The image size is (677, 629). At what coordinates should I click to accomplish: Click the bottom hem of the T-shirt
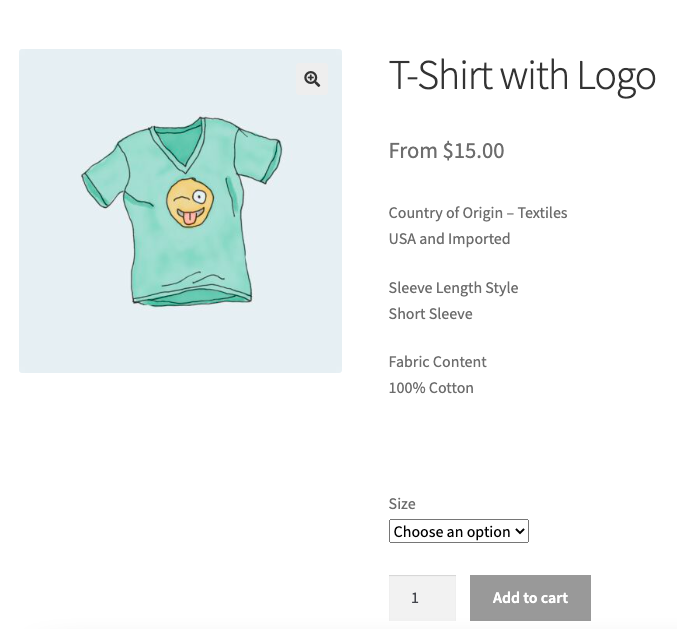tap(192, 296)
